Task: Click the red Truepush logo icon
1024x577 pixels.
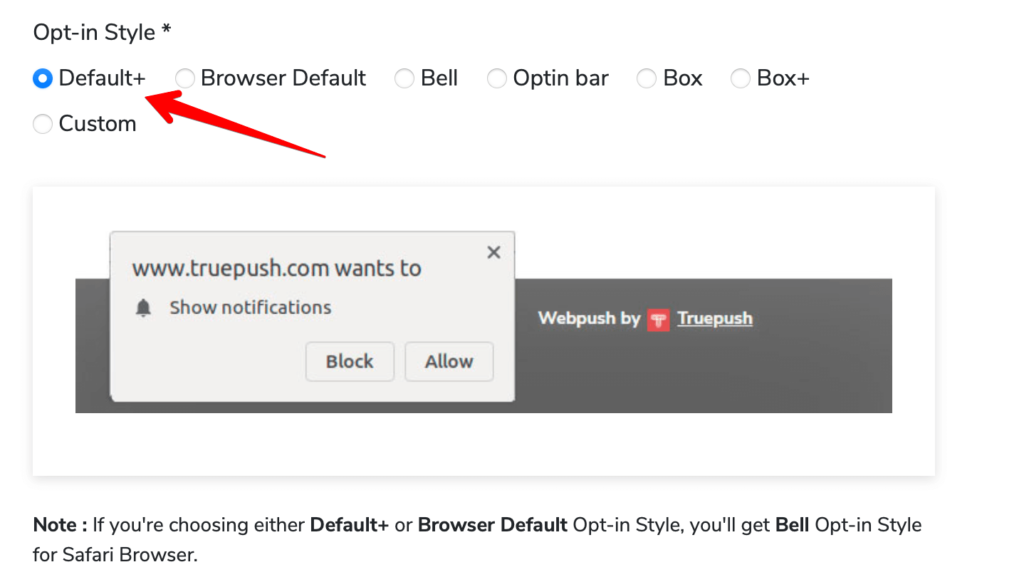Action: (x=657, y=318)
